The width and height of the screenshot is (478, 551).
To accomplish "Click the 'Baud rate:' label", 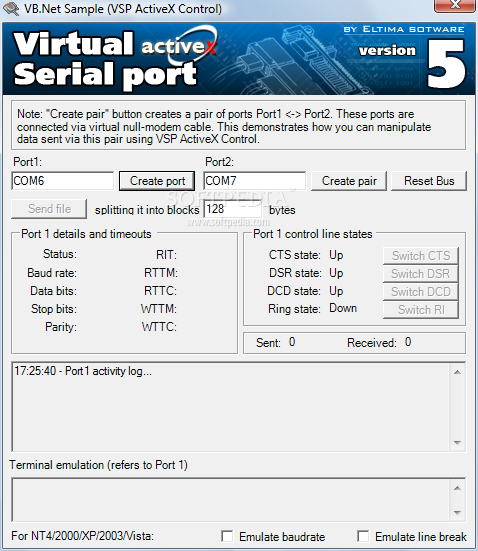I will (x=52, y=273).
